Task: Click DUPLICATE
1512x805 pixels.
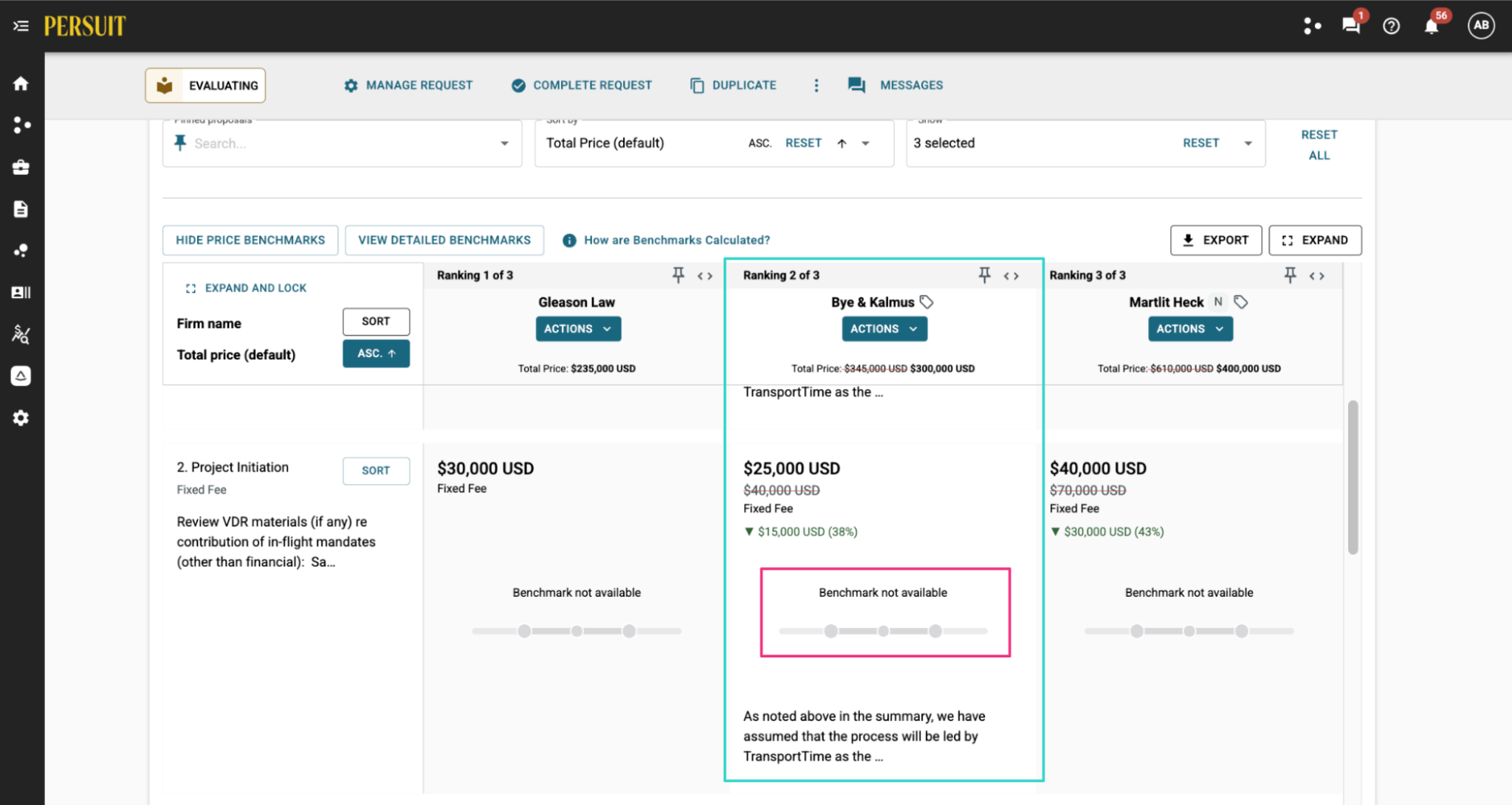Action: 733,86
